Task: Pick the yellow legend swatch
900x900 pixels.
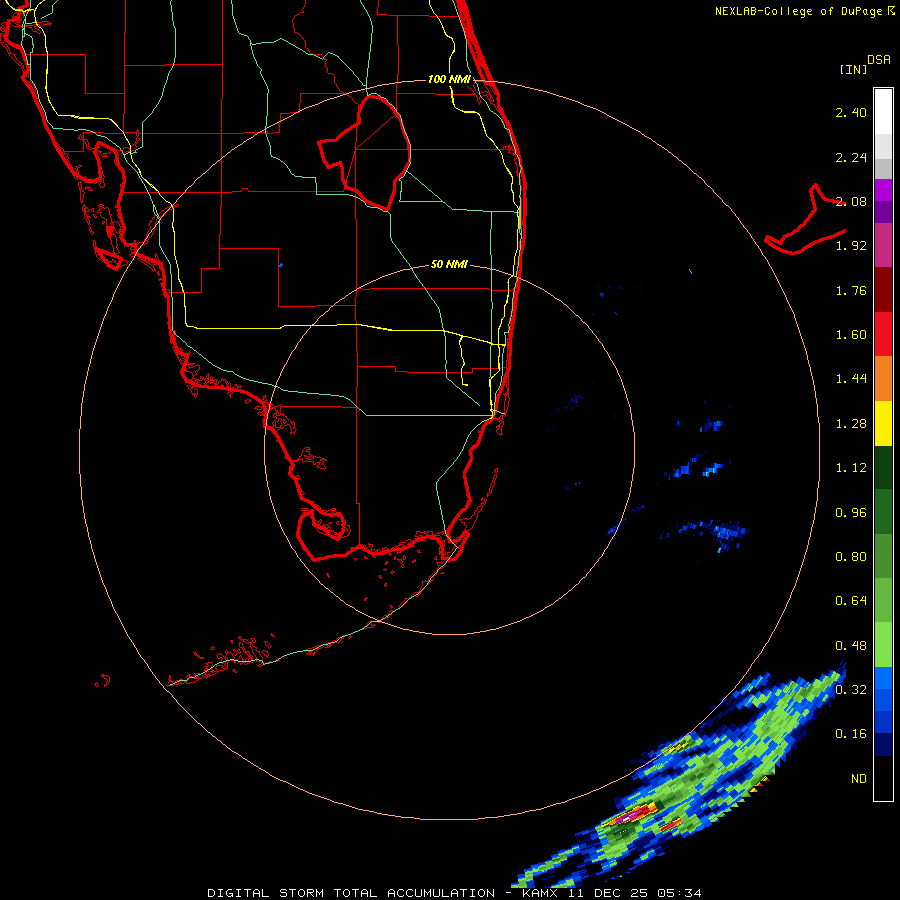Action: [883, 423]
